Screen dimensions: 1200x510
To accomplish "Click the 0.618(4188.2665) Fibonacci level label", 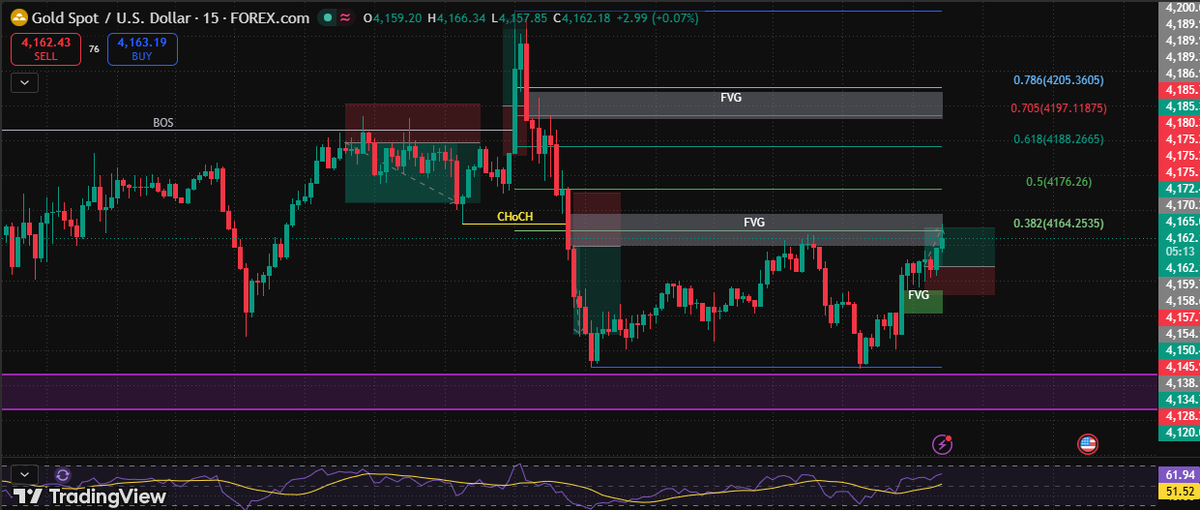I will 1058,139.
